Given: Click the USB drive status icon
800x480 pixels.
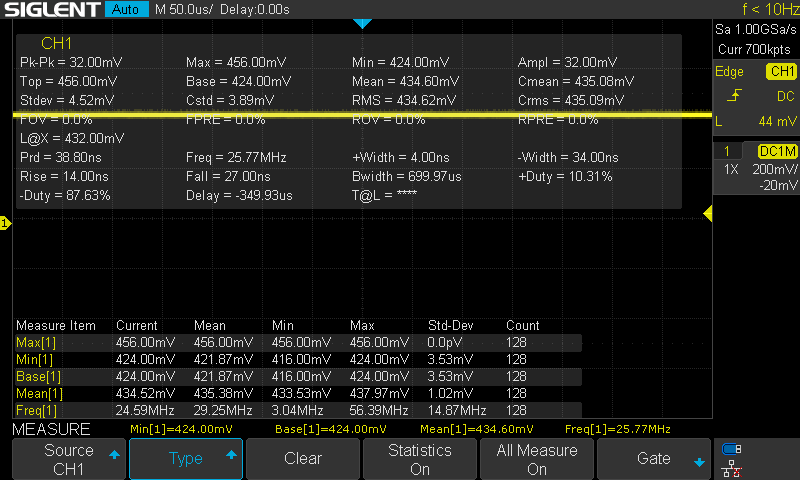Looking at the screenshot, I should [732, 449].
